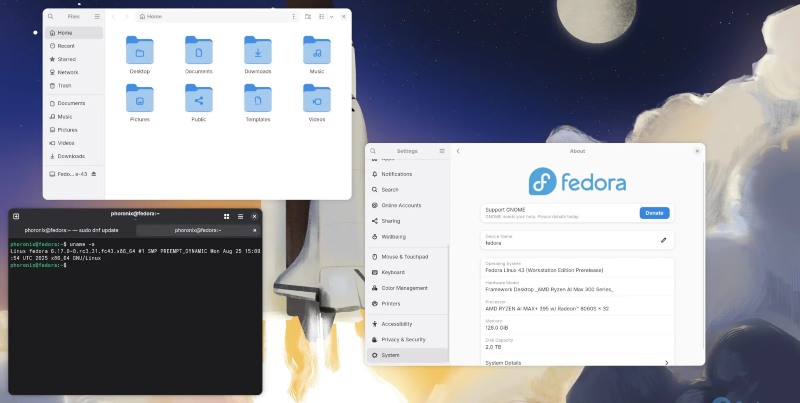The height and width of the screenshot is (403, 800).
Task: Open the Files path bar options menu
Action: coord(293,16)
